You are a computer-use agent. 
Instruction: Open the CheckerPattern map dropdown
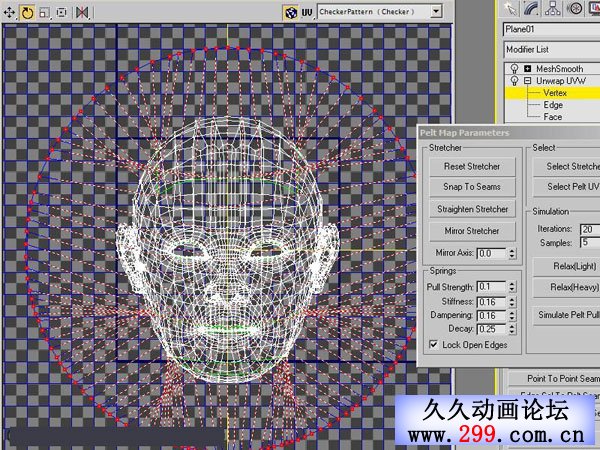pyautogui.click(x=436, y=11)
